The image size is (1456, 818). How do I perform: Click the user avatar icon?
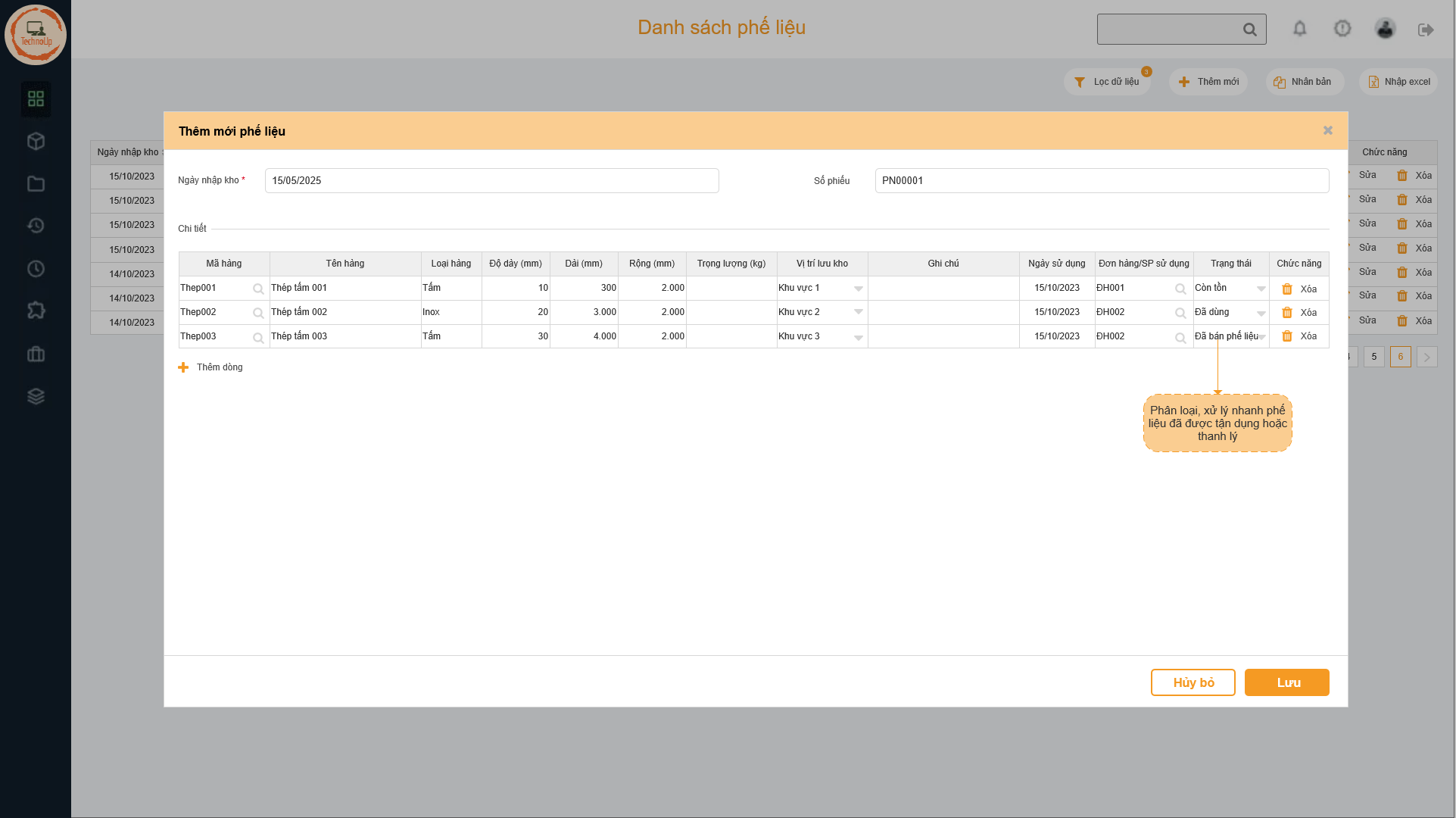pyautogui.click(x=1385, y=29)
